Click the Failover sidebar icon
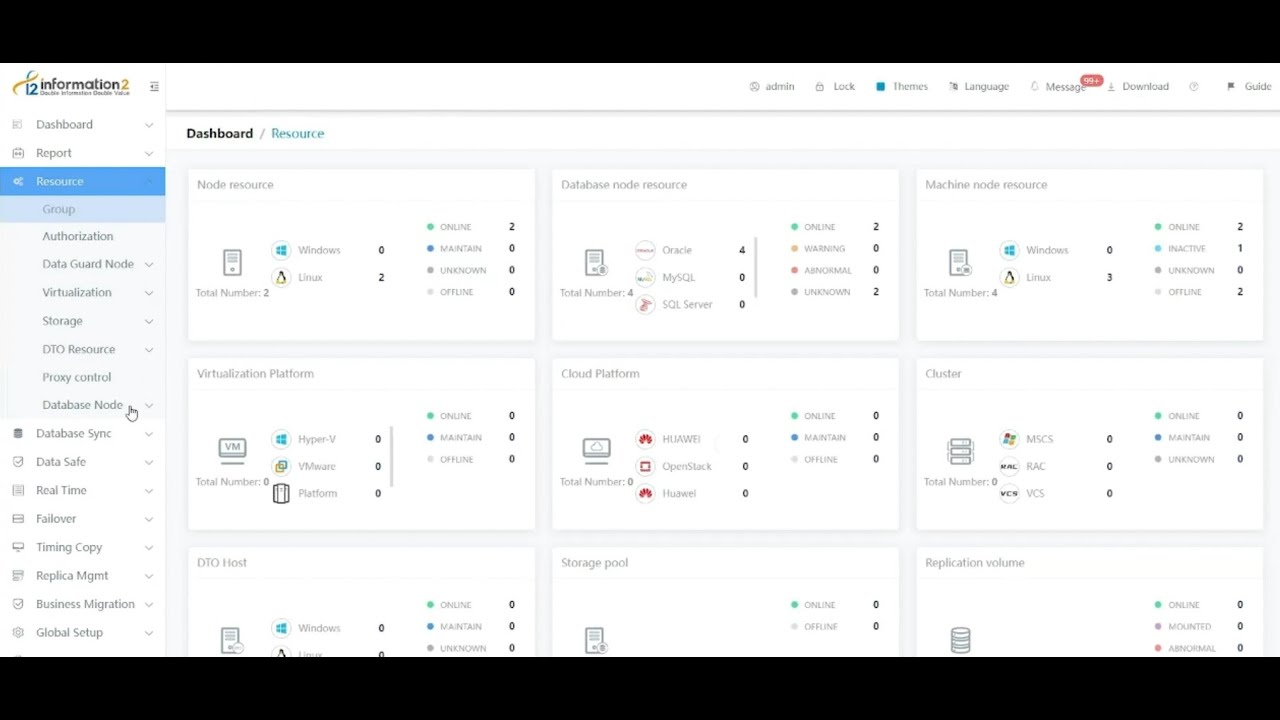 [x=17, y=519]
